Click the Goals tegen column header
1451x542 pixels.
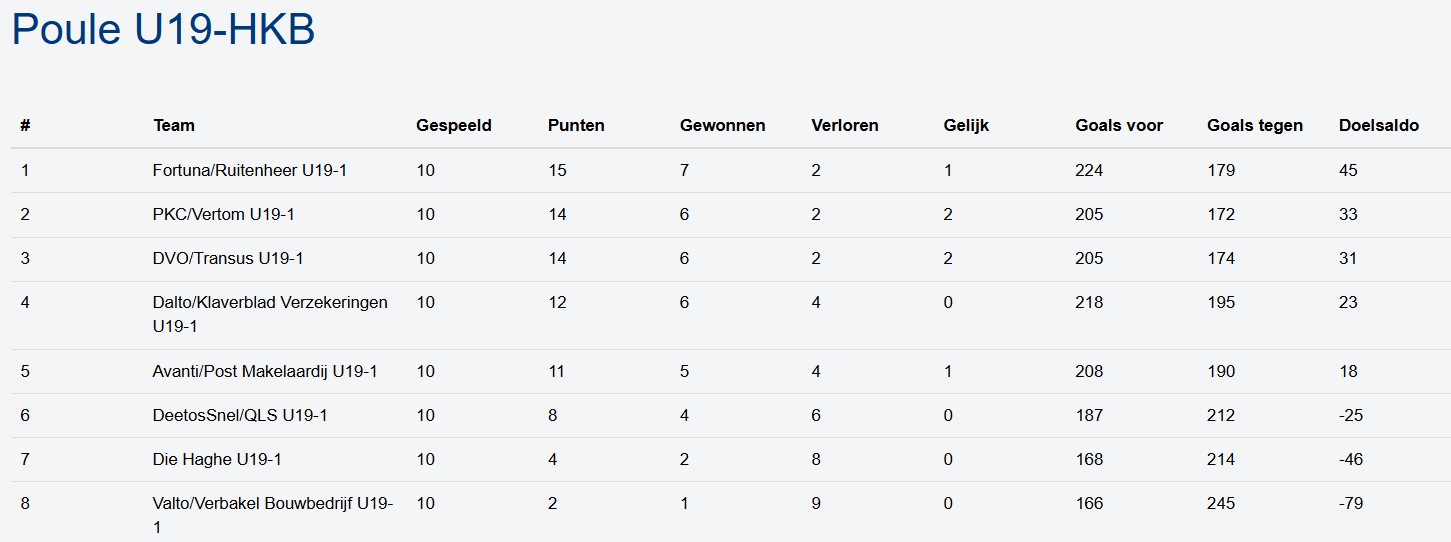coord(1255,126)
